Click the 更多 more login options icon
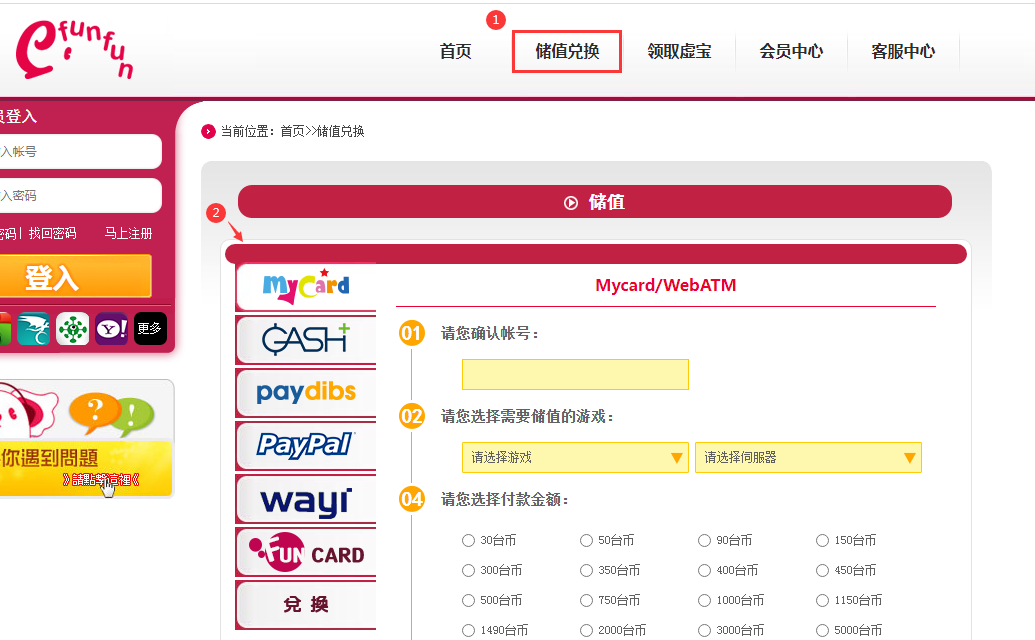 click(x=150, y=329)
